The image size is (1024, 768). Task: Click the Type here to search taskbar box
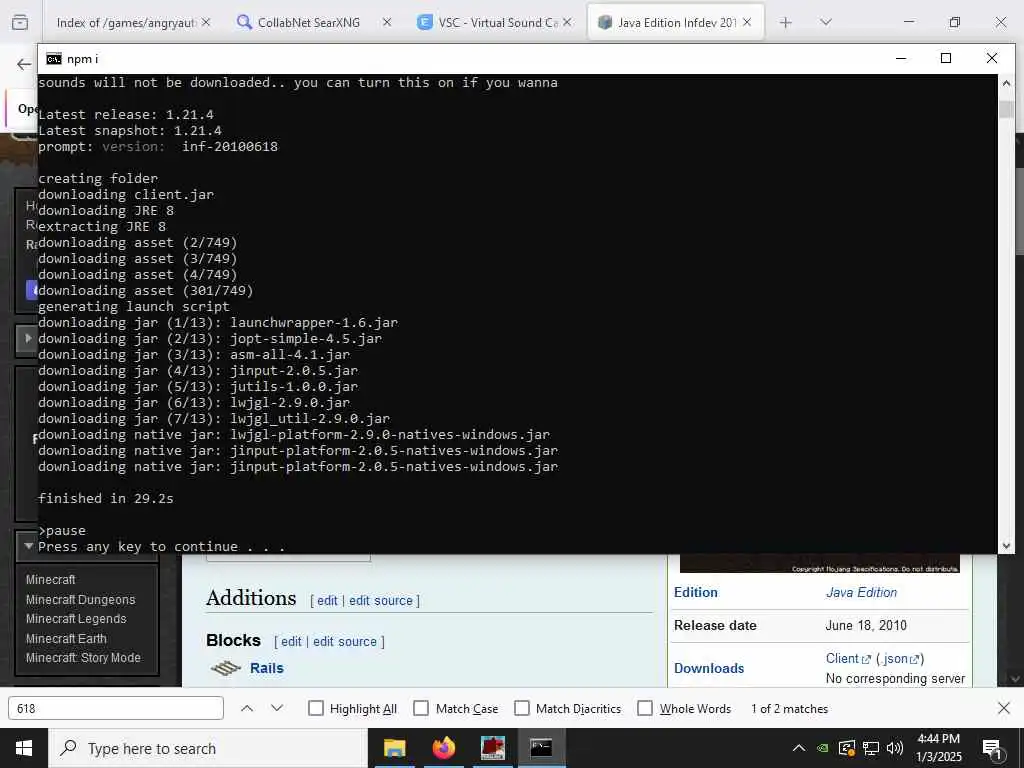[x=208, y=748]
